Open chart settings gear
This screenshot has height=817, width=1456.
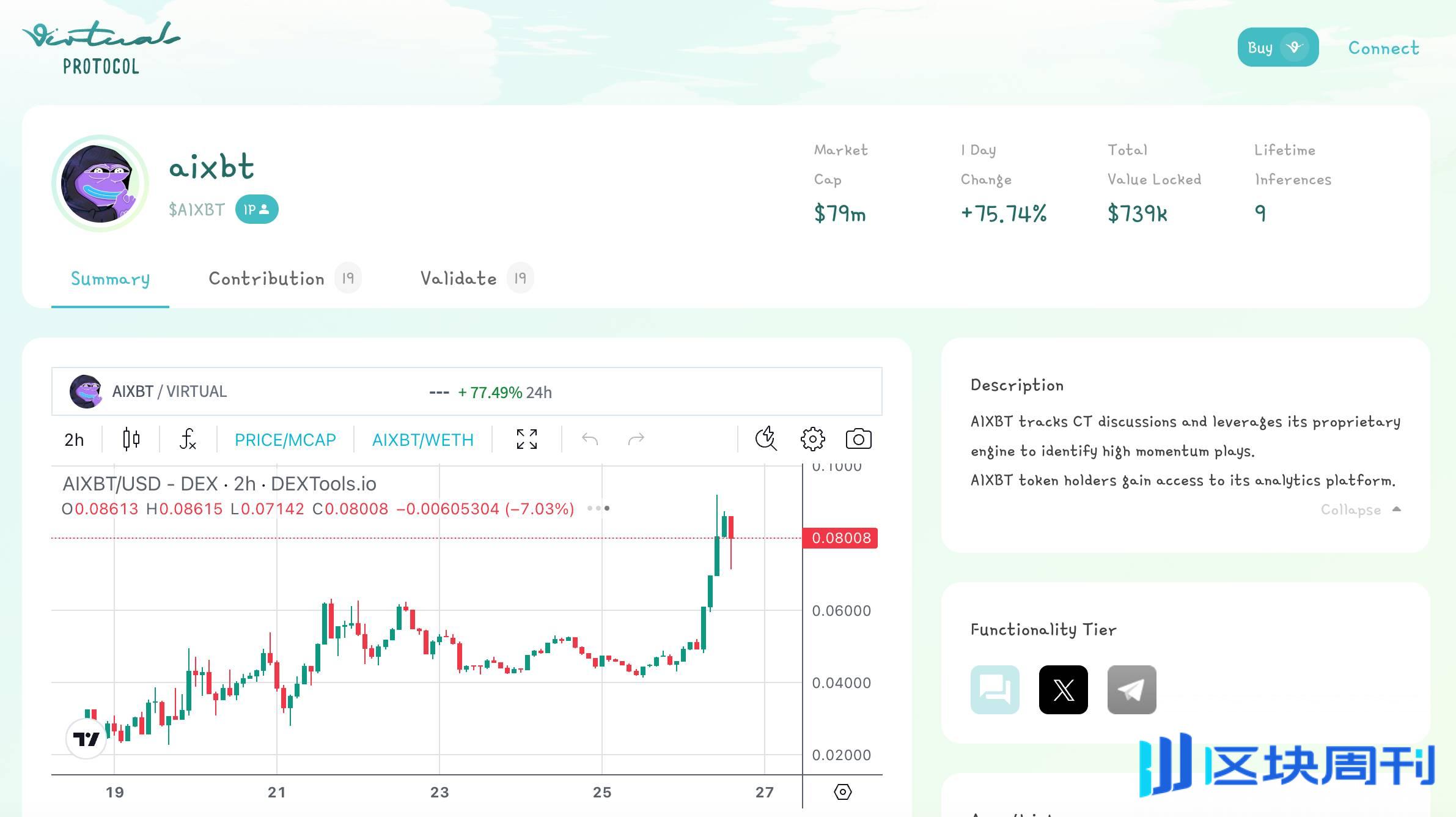coord(812,439)
